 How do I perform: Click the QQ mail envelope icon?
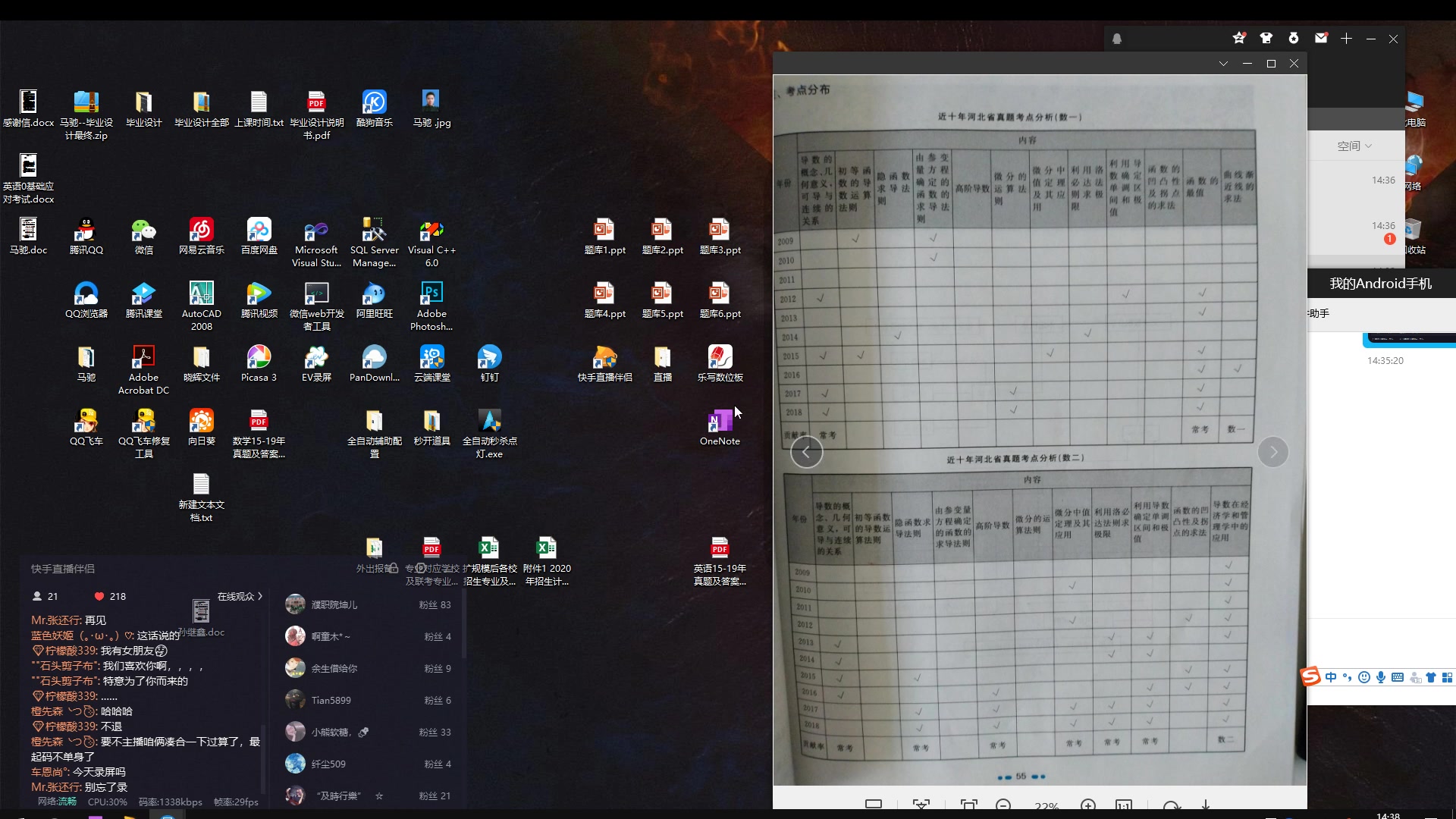[x=1321, y=38]
